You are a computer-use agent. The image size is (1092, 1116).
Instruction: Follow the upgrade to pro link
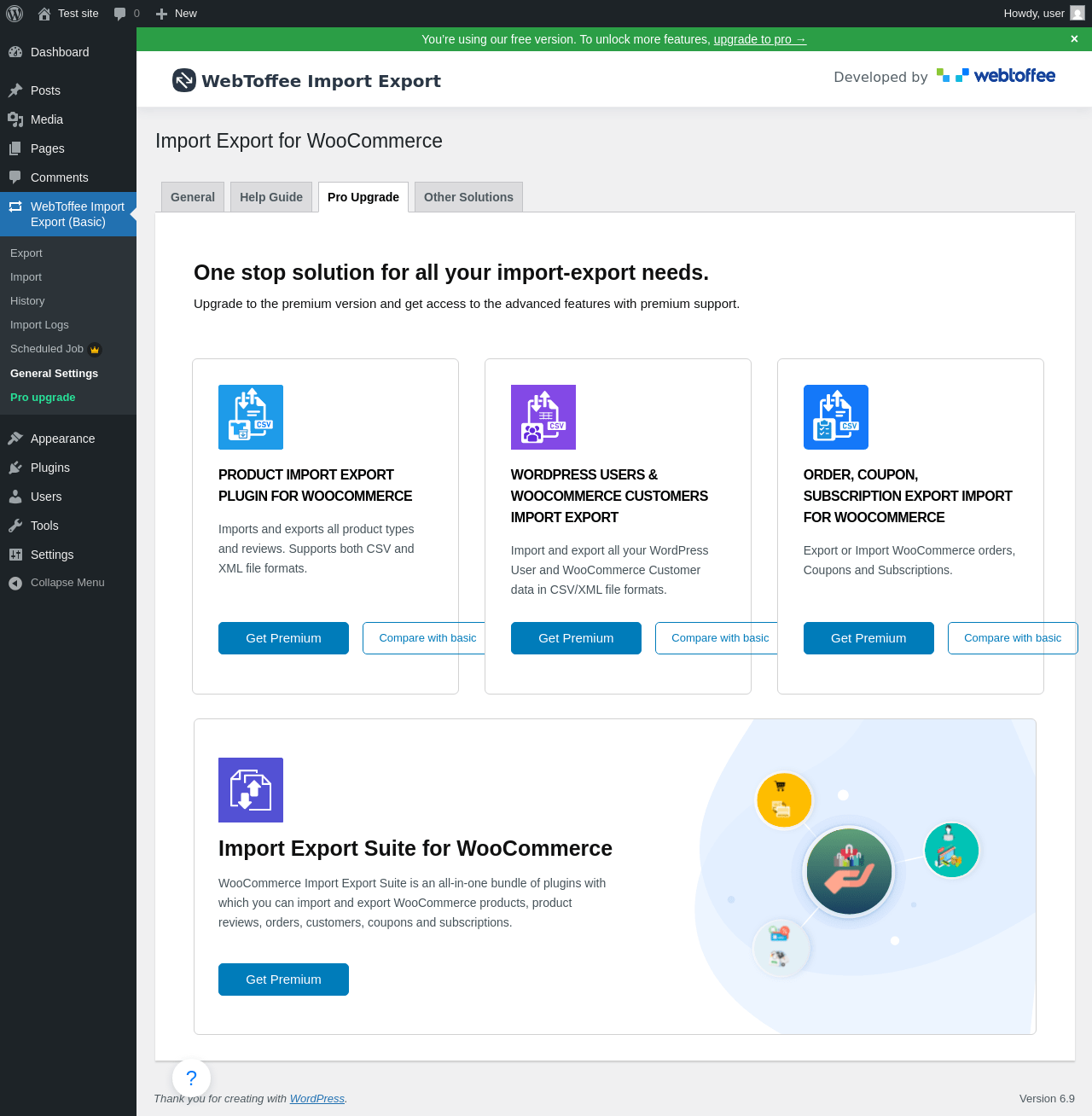[760, 39]
